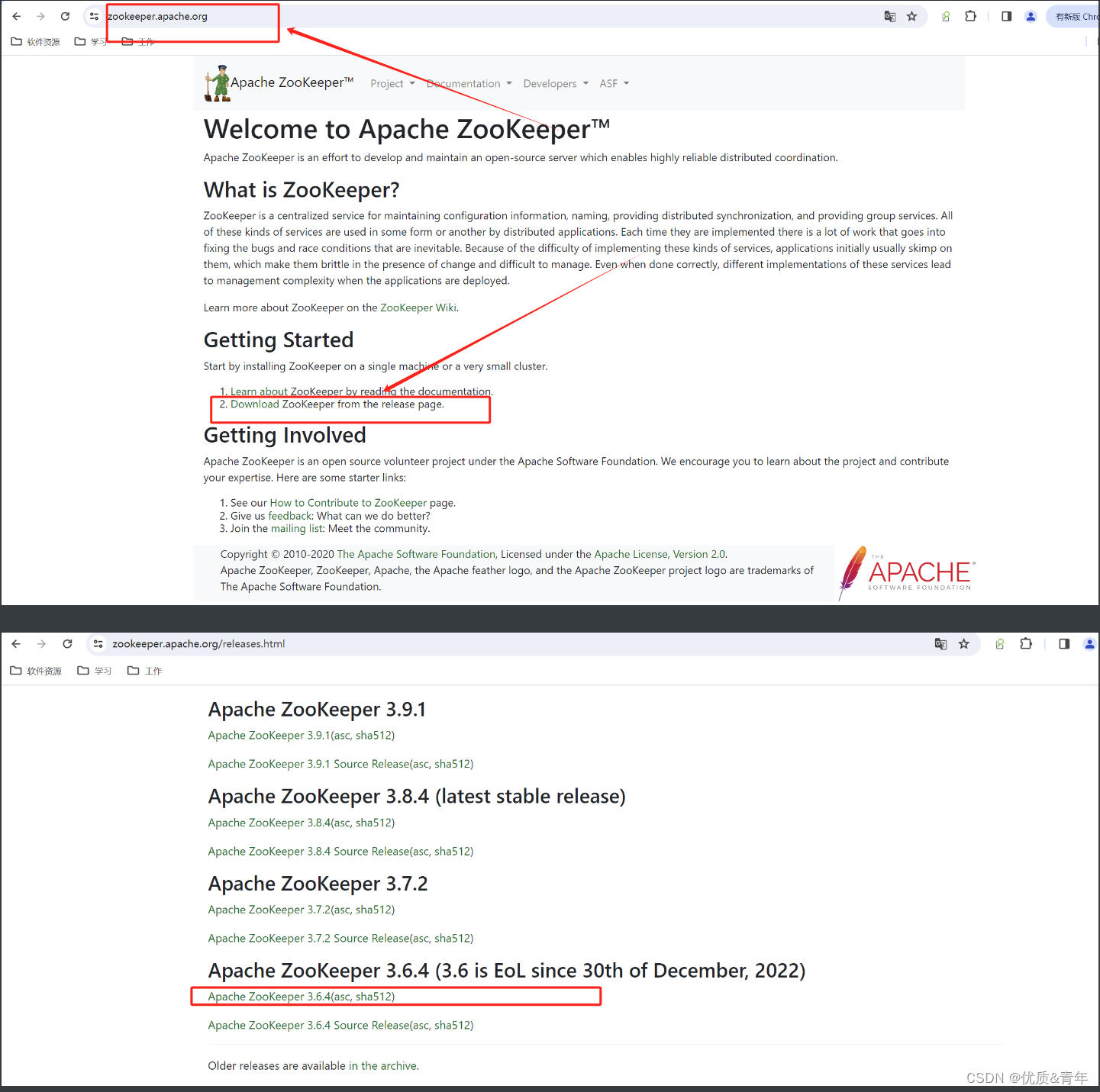Click forward arrow in the releases.html window
This screenshot has height=1092, width=1100.
[x=41, y=644]
